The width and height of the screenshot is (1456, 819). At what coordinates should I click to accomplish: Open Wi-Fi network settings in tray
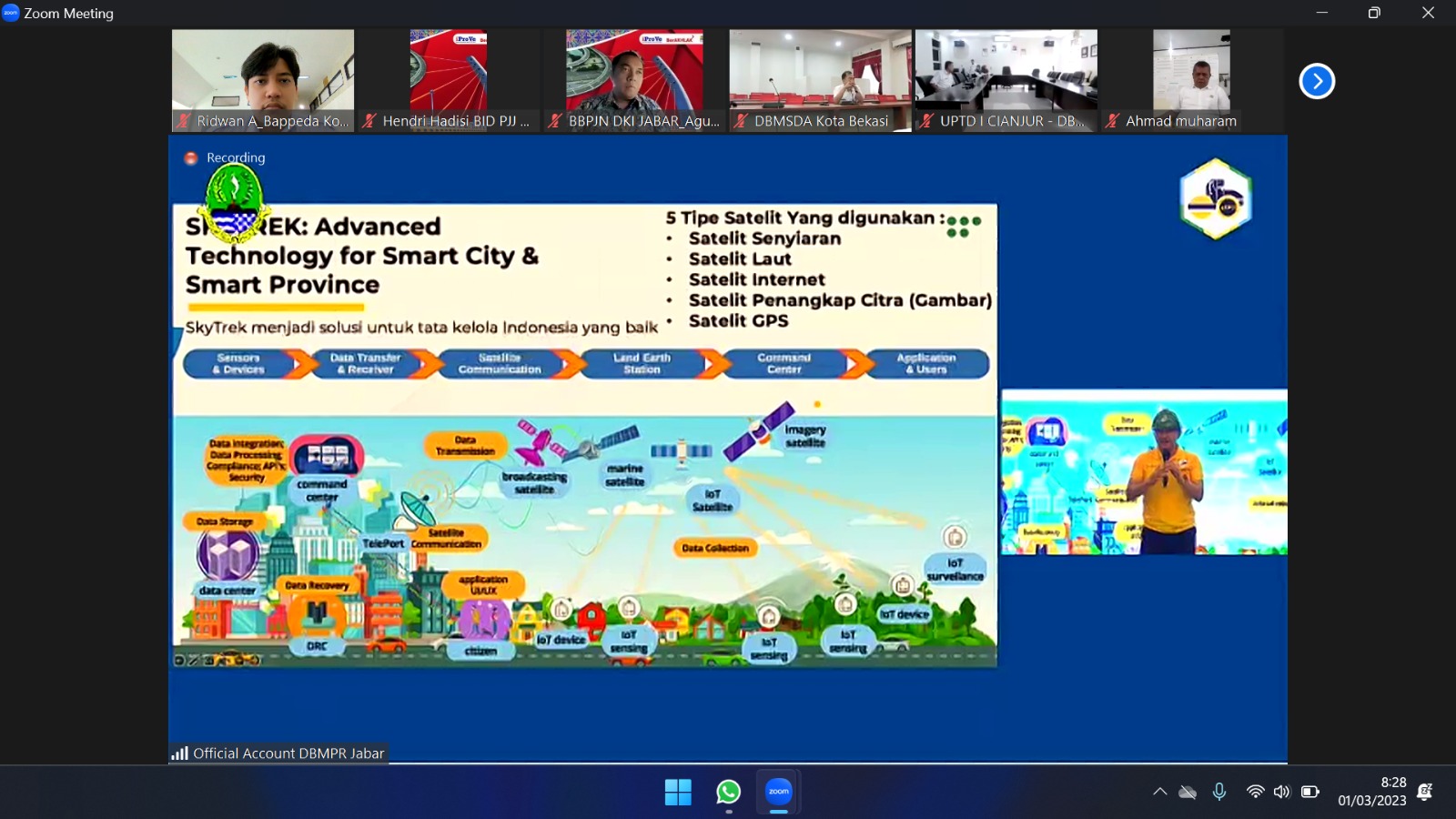click(x=1255, y=792)
